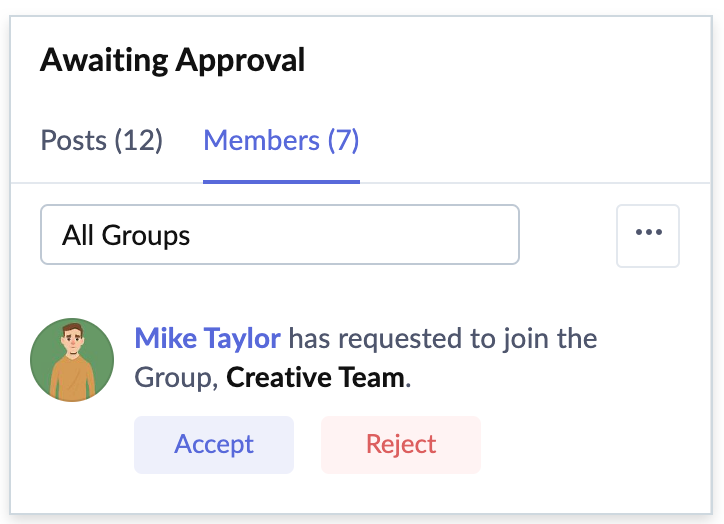Select the Members (7) tab
This screenshot has height=524, width=724.
point(281,140)
